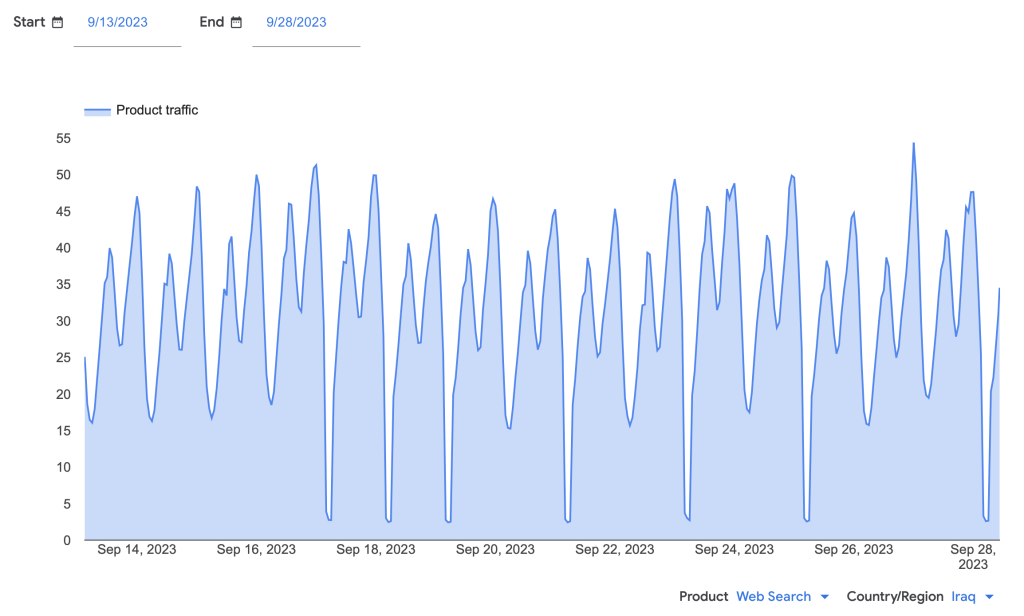Open the Web Search product dropdown
1024x616 pixels.
pos(773,596)
